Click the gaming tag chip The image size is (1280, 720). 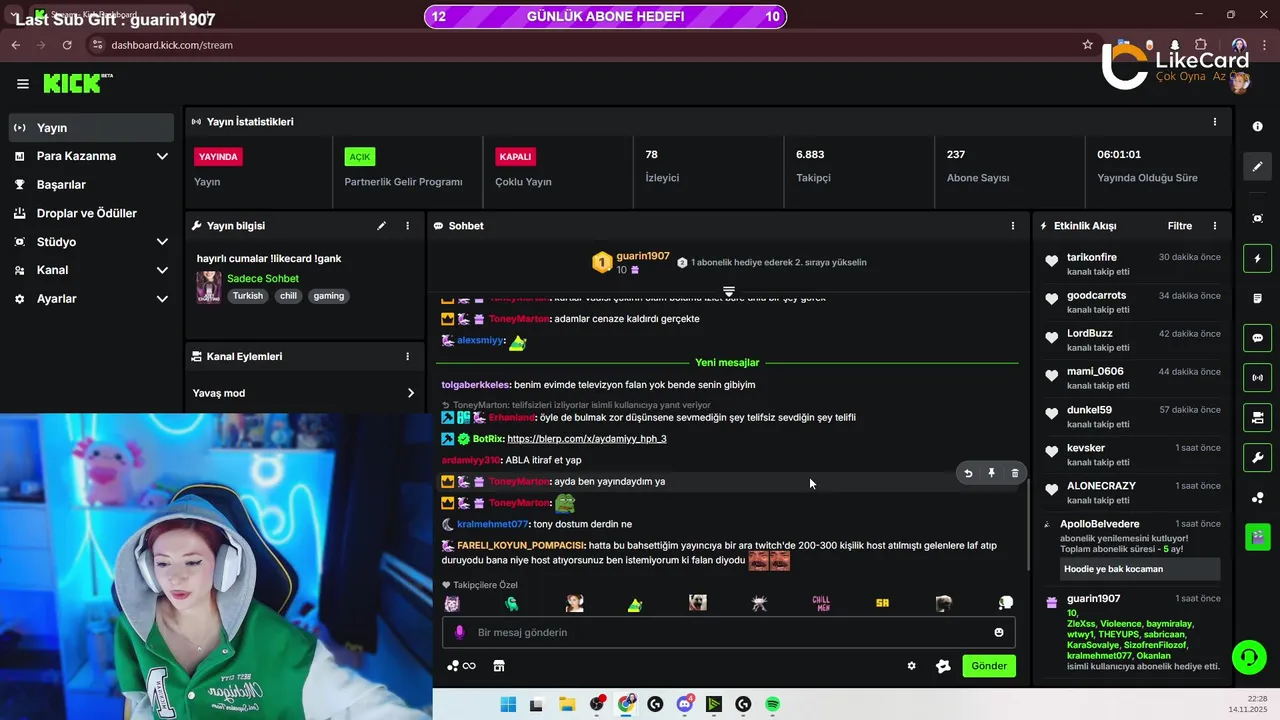(x=328, y=296)
